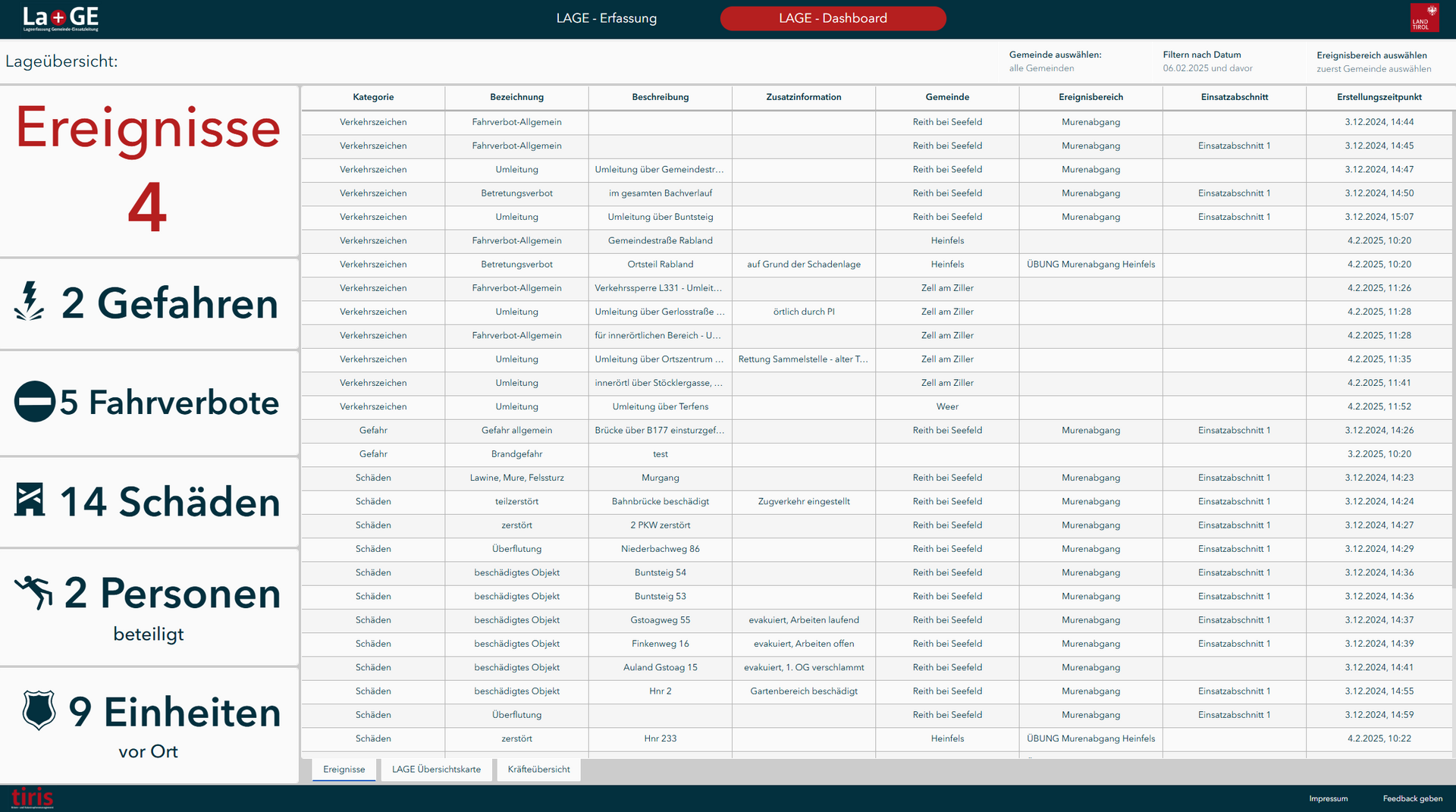Click the La+GE logo in header
The height and width of the screenshot is (812, 1456).
61,18
